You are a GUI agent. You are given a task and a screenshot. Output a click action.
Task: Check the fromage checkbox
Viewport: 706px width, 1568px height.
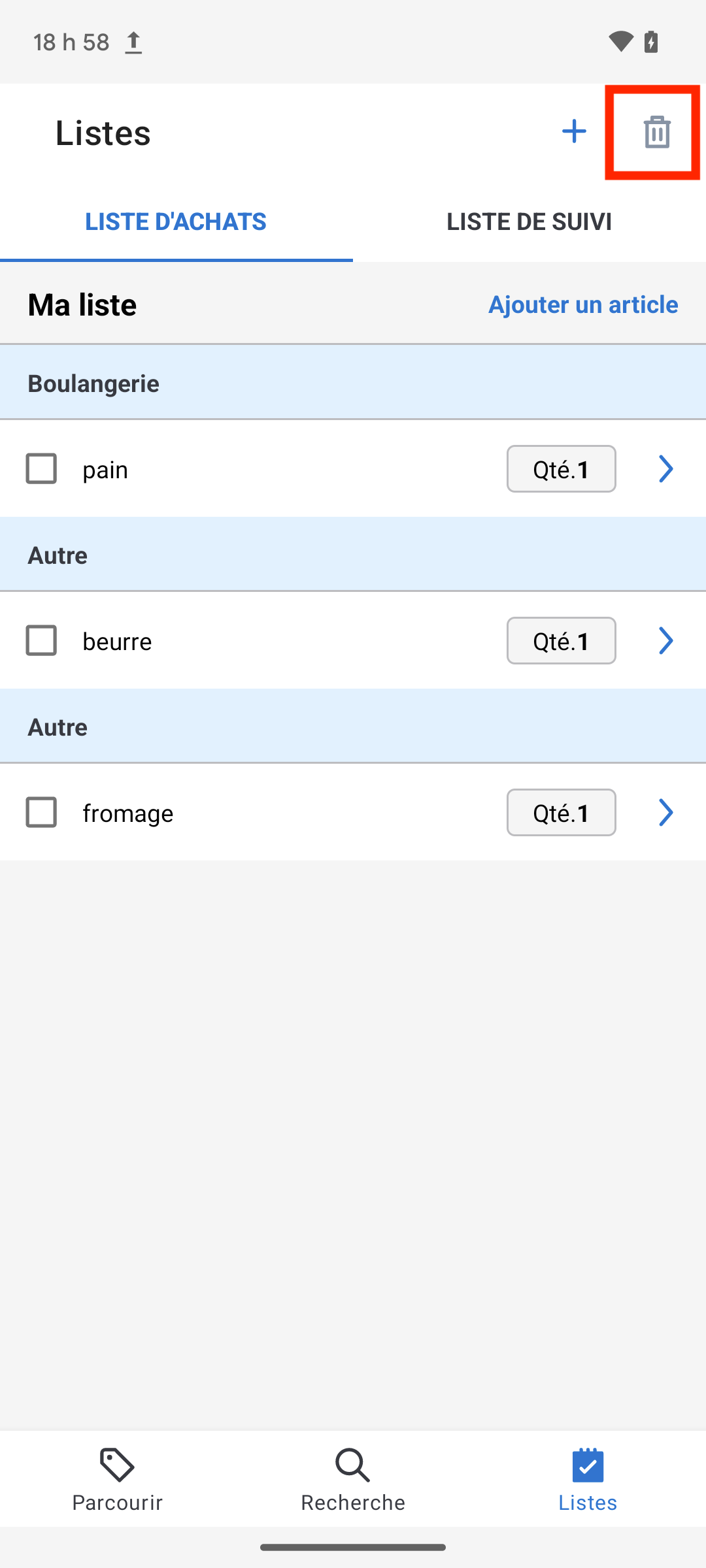pos(41,812)
